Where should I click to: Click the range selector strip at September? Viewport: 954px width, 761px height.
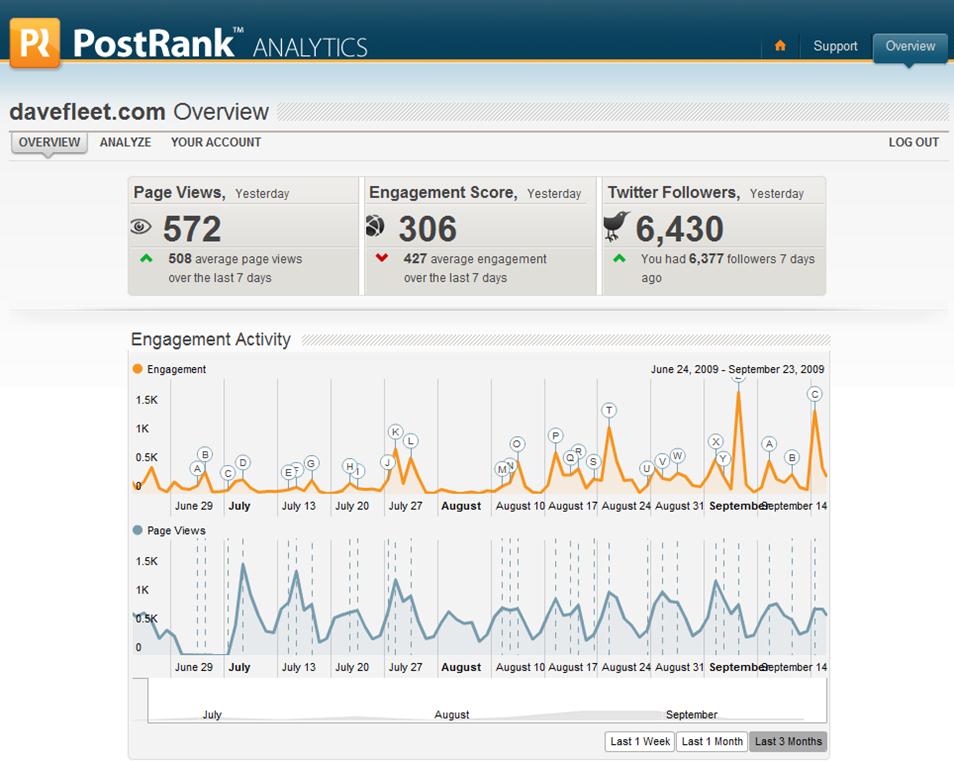tap(692, 714)
